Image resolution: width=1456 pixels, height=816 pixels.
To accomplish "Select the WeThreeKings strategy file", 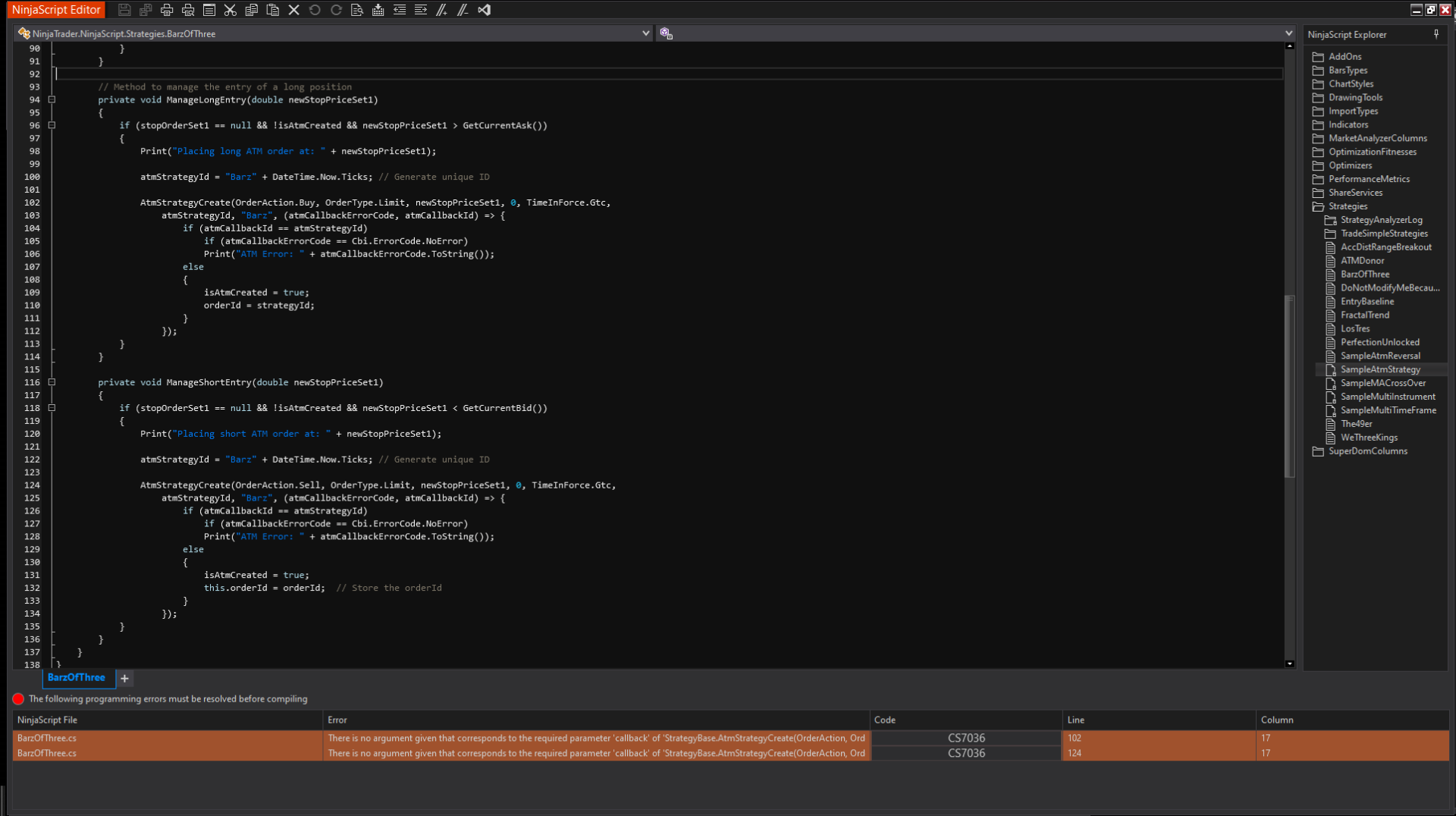I will pyautogui.click(x=1369, y=438).
